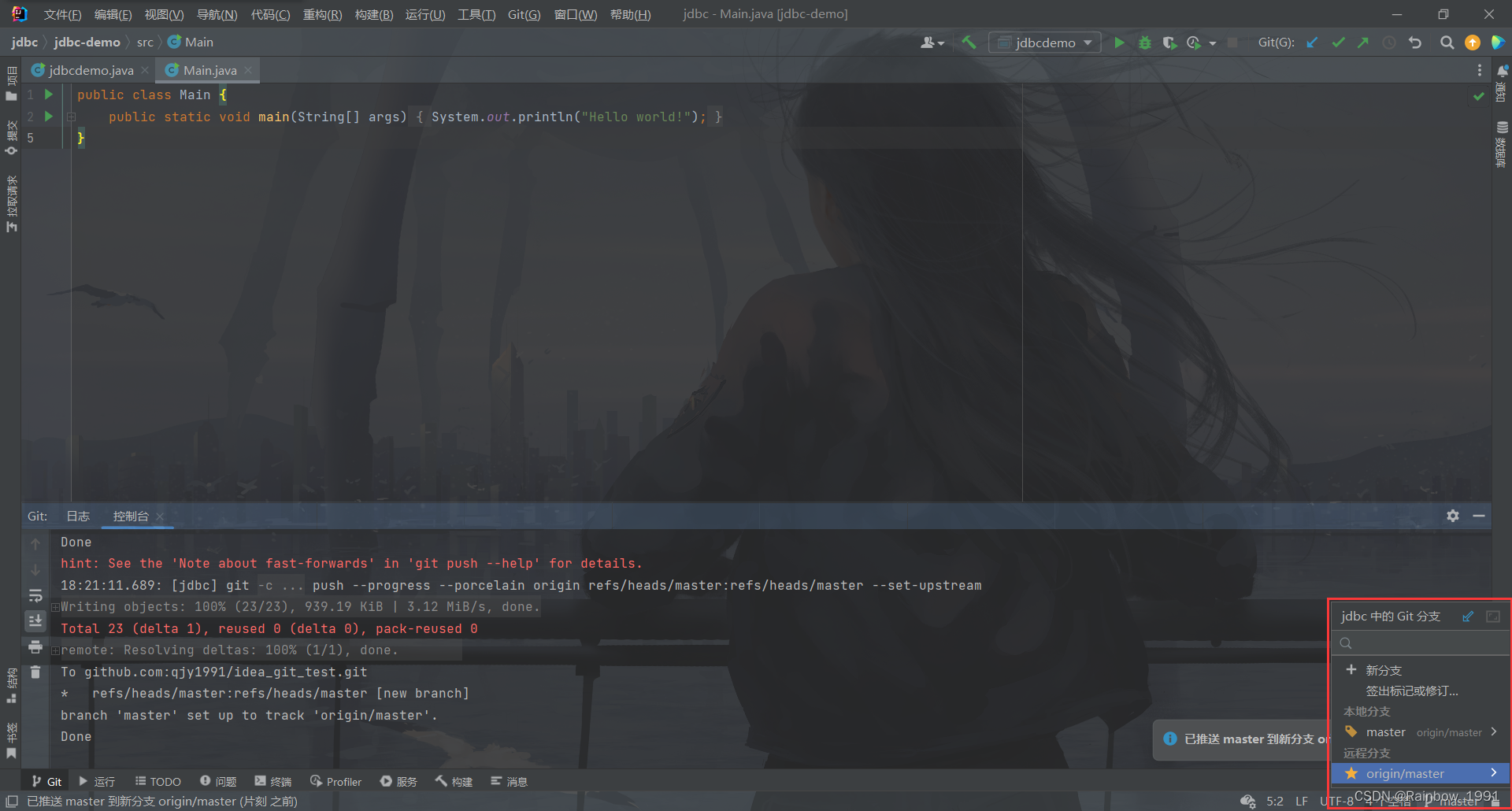
Task: Open the Database tool window sidebar icon
Action: 1502,128
